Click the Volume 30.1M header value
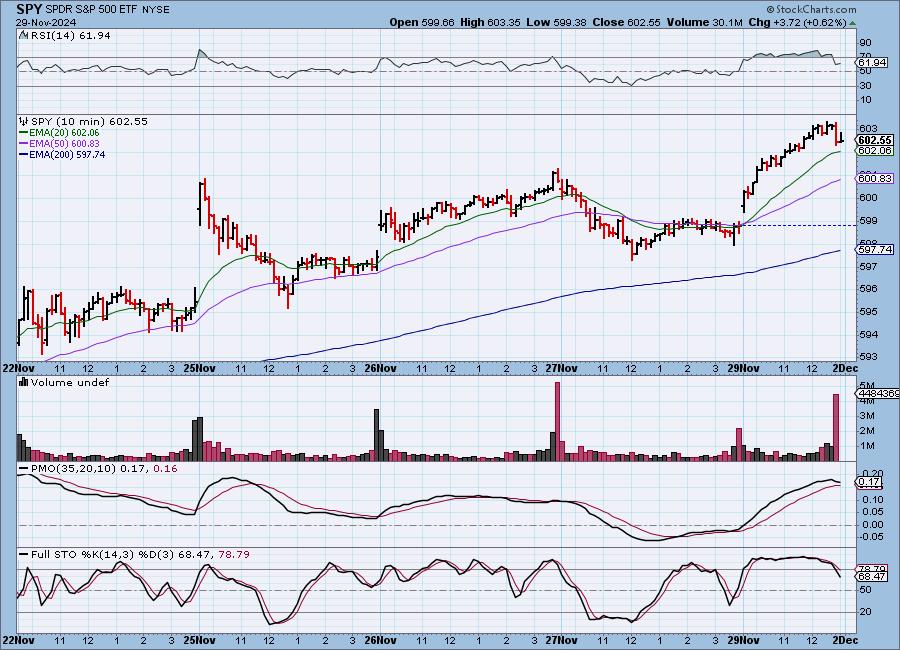 (x=705, y=22)
